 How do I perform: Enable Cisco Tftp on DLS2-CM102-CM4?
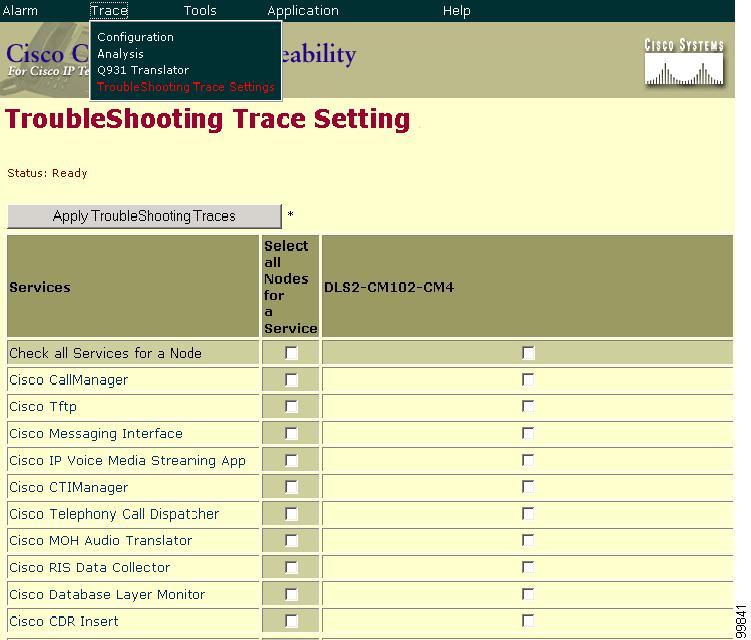pos(528,407)
